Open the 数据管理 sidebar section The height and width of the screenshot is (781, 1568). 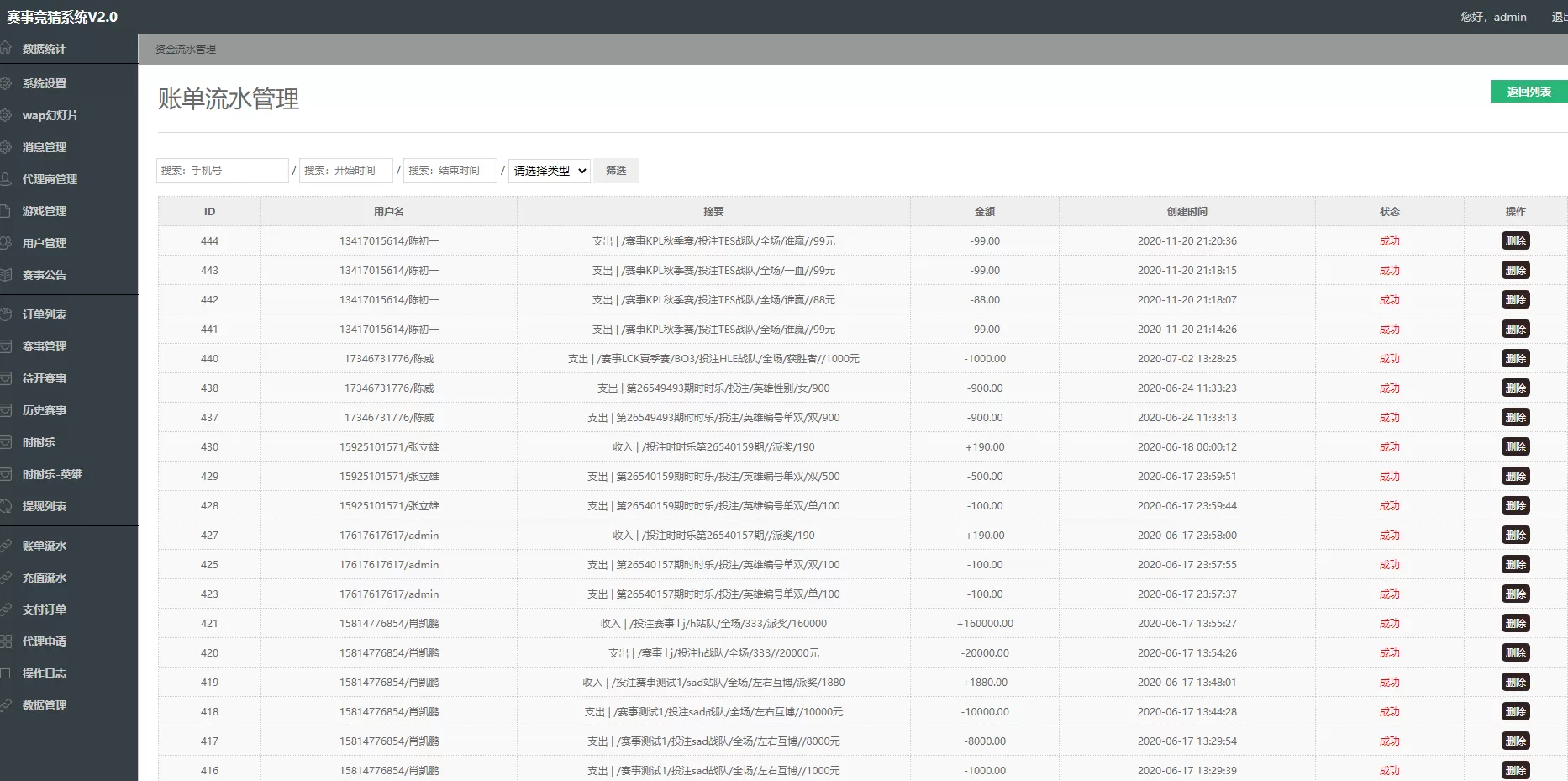coord(45,705)
